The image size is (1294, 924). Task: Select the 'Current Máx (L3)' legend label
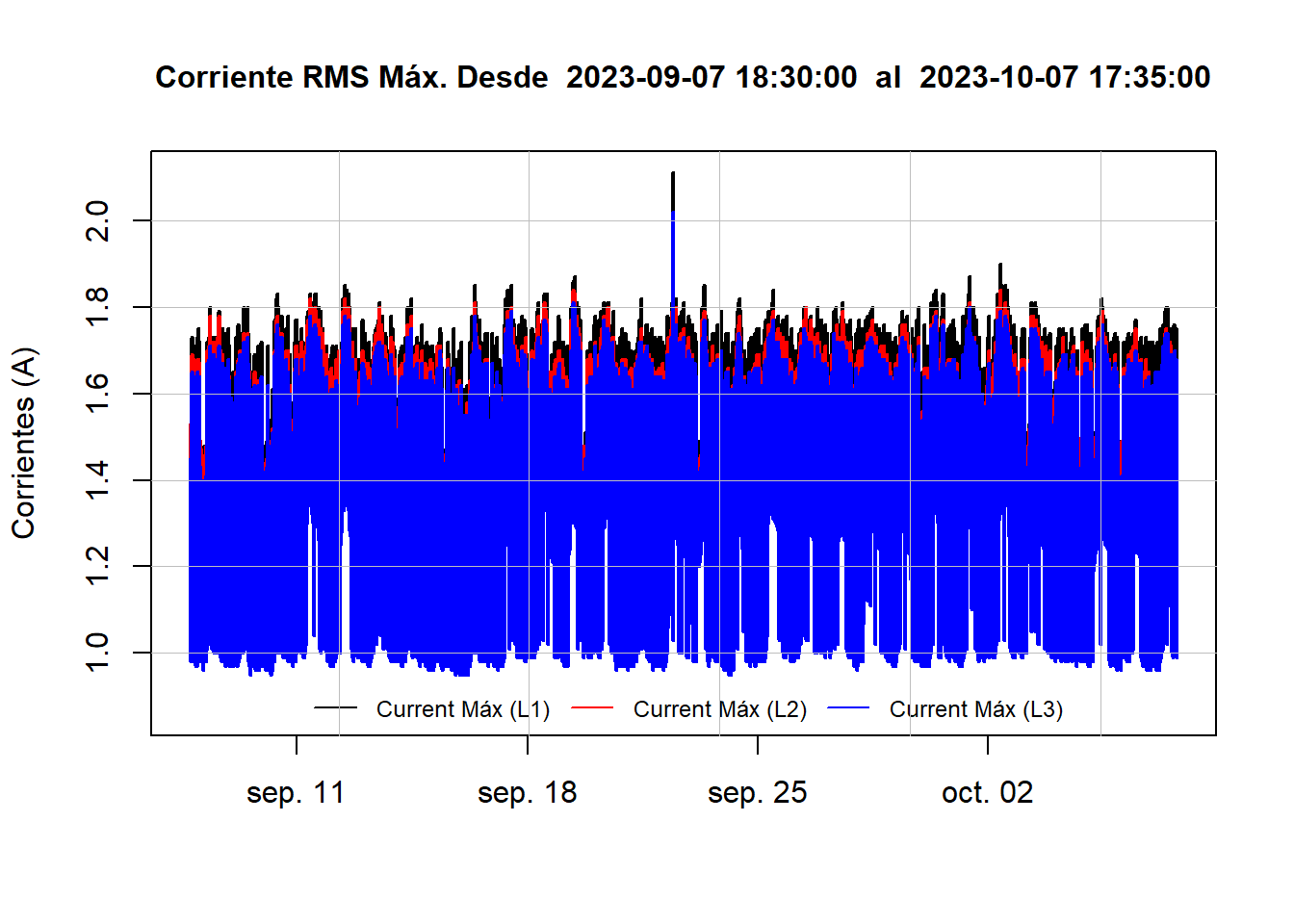975,709
